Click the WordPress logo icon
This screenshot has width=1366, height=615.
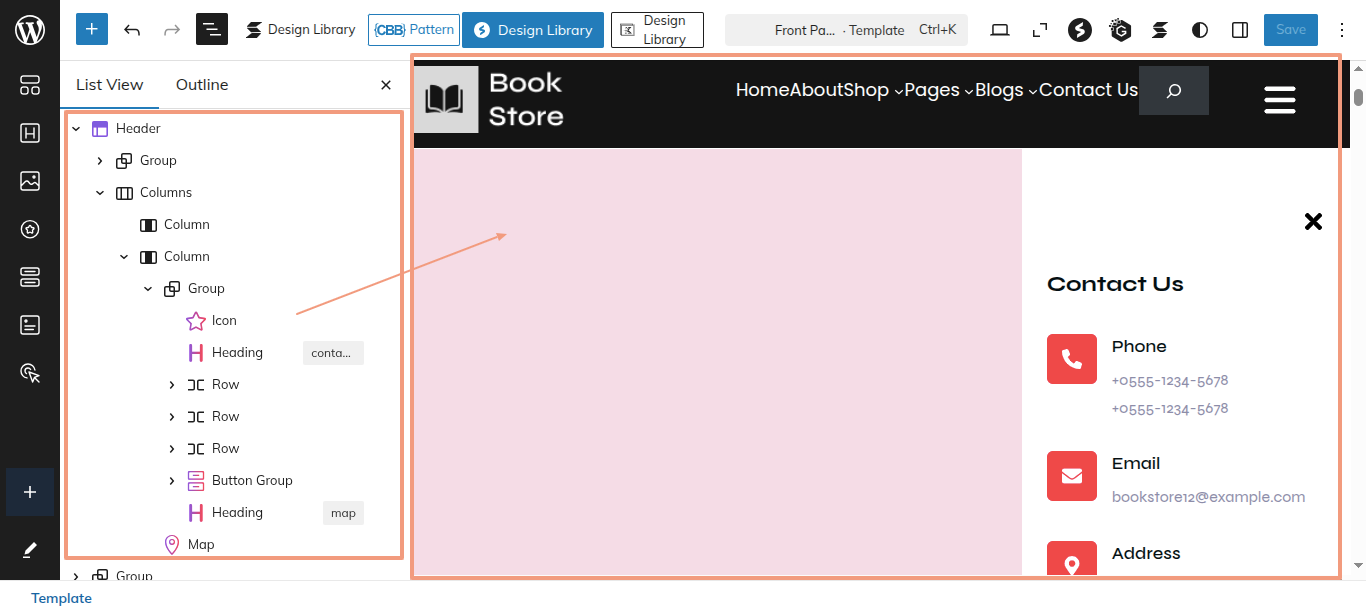[30, 30]
